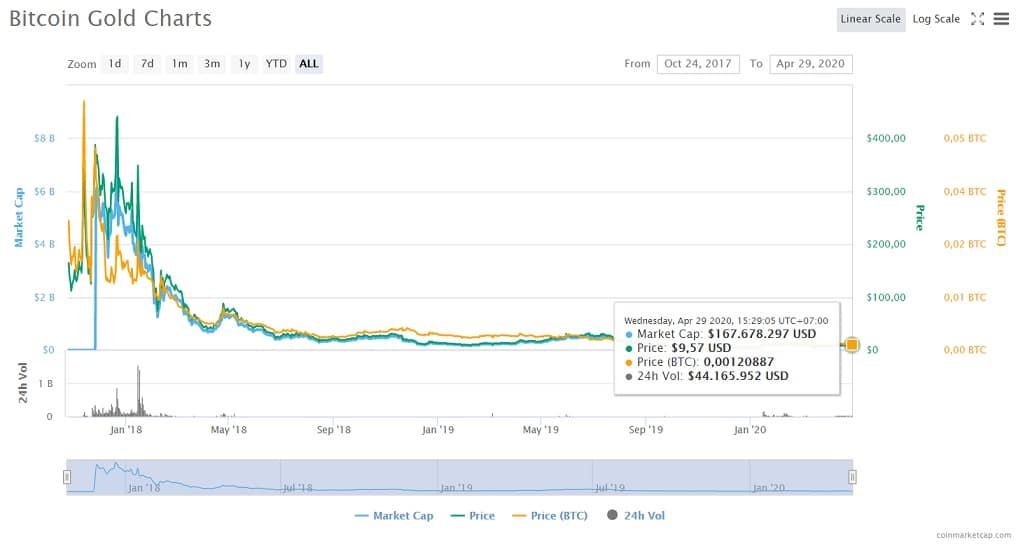Screen dimensions: 1023x544
Task: Toggle Price (BTC) series in legend
Action: pos(550,515)
